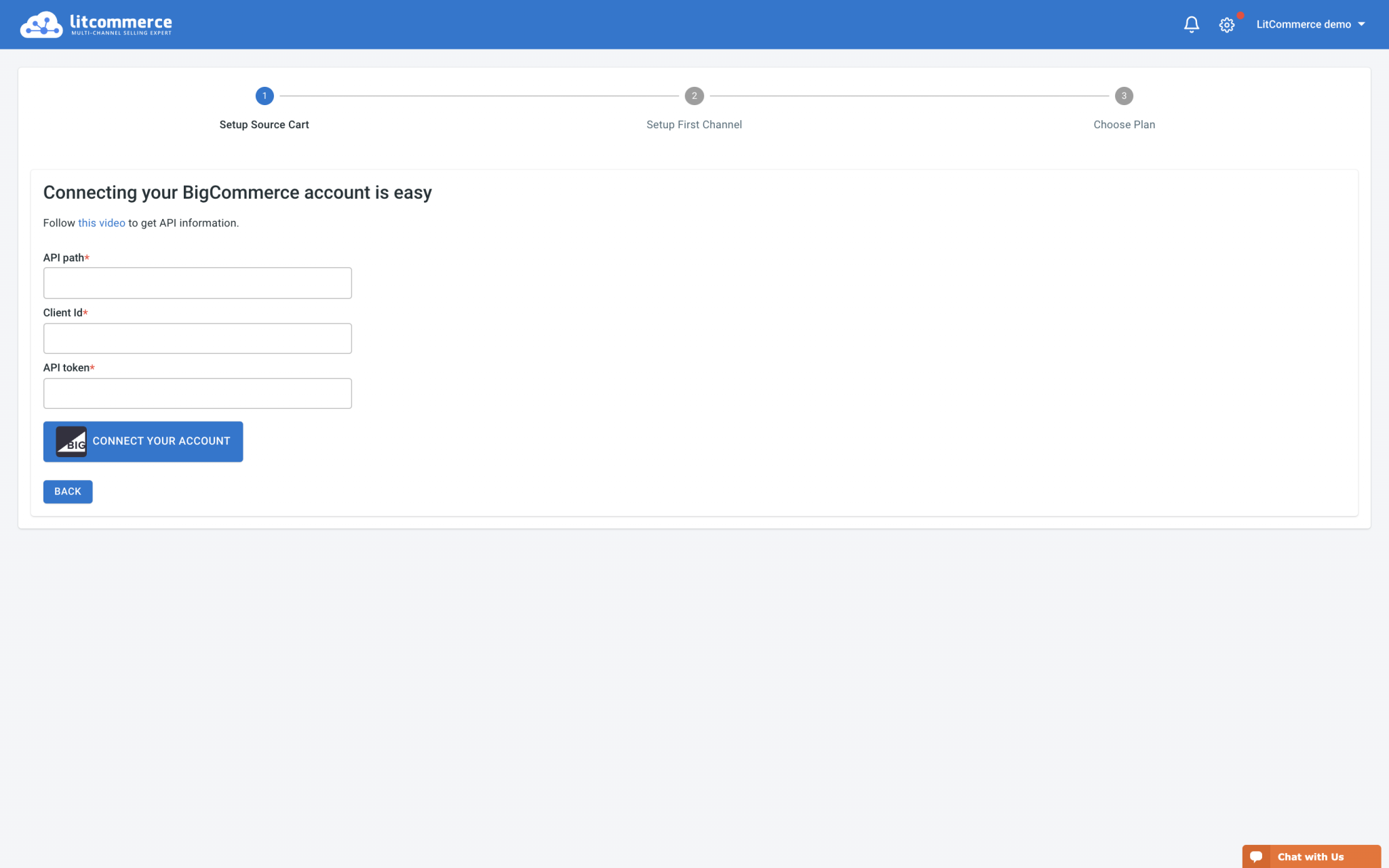Open the Chat with Us widget
The height and width of the screenshot is (868, 1389).
[1311, 856]
